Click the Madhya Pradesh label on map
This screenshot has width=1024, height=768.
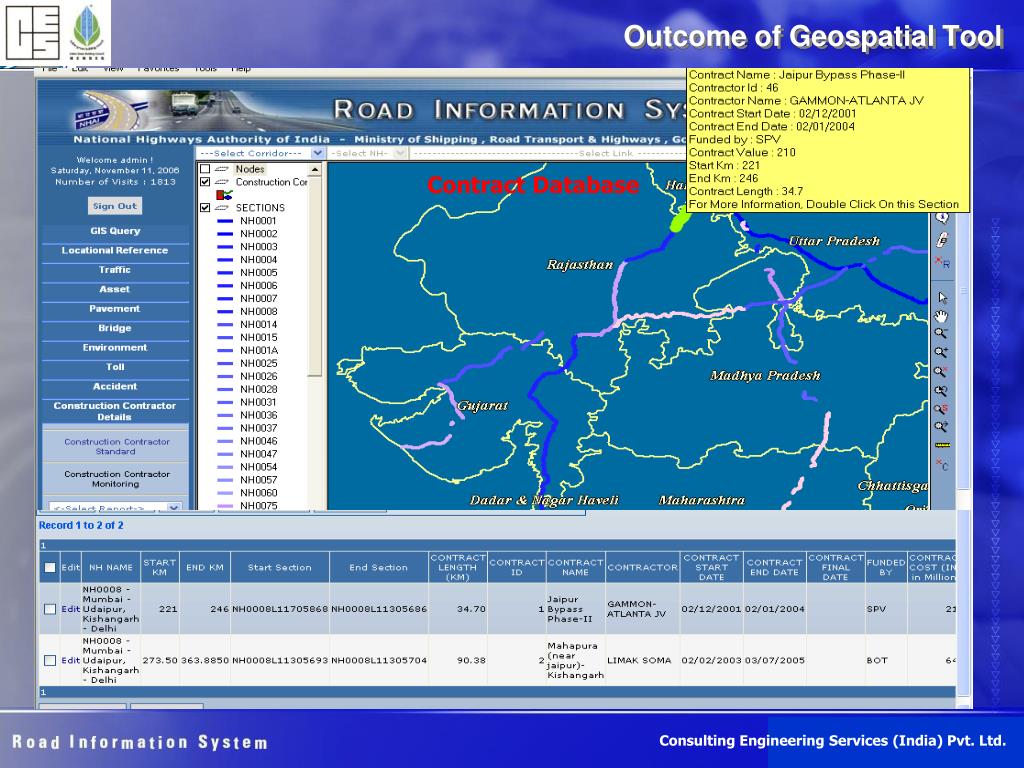(x=765, y=376)
